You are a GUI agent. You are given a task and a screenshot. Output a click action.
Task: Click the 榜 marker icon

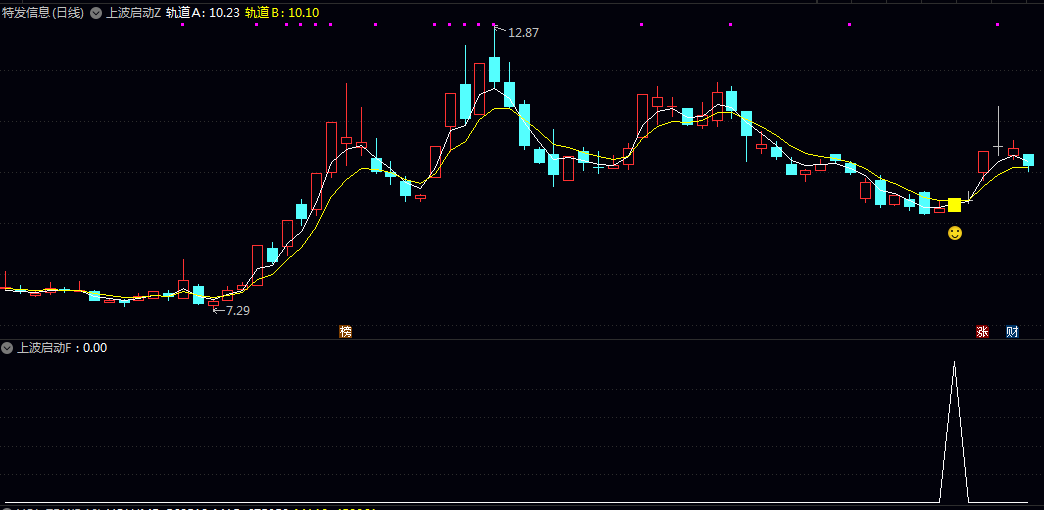pyautogui.click(x=345, y=332)
